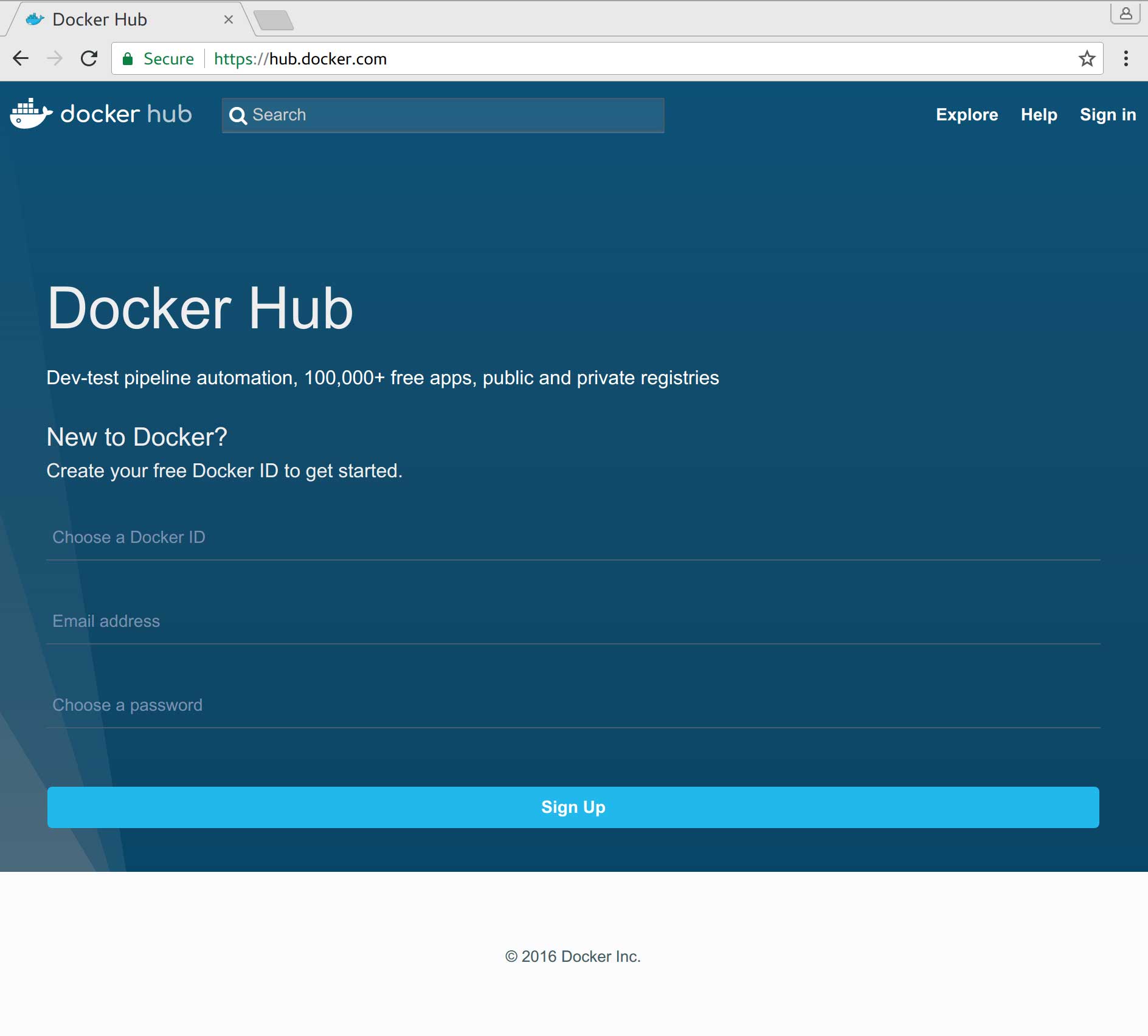Click the docker hub wordmark text
Screen dimensions: 1148x1036
(x=126, y=114)
